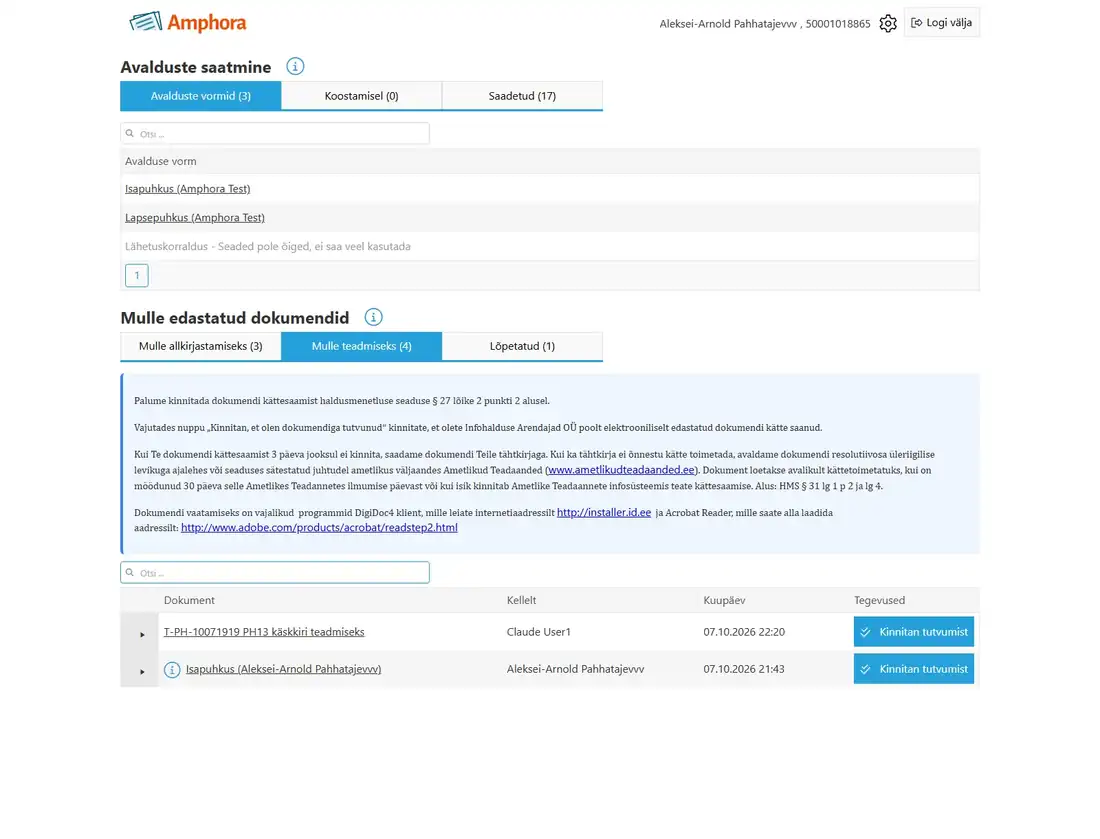Open settings via the gear icon
This screenshot has width=1100, height=839.
pos(887,23)
